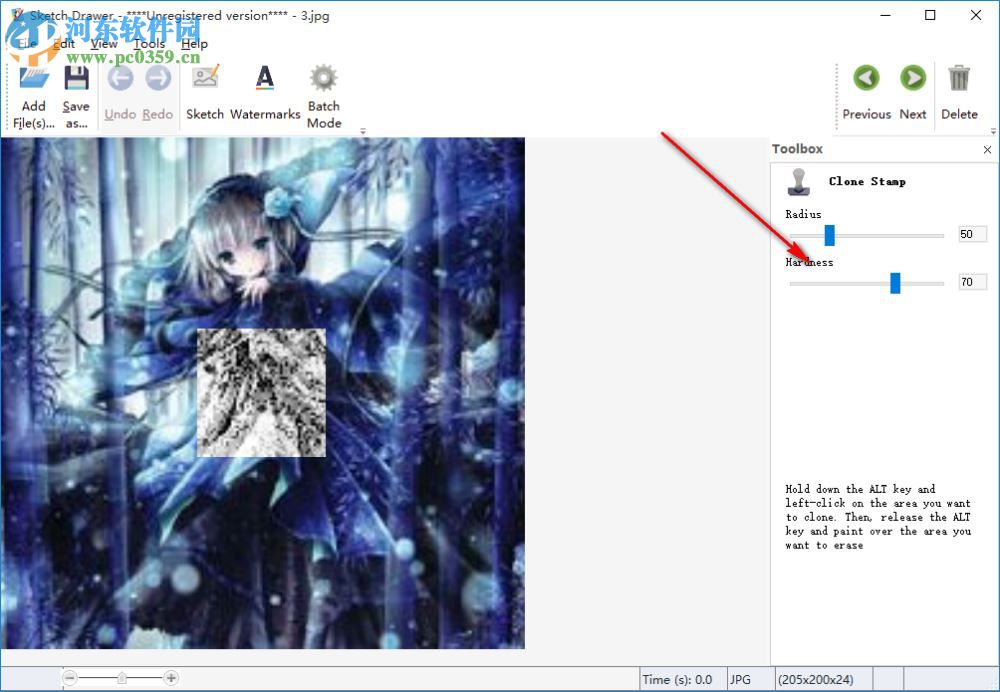Adjust the Radius slider

pos(829,234)
